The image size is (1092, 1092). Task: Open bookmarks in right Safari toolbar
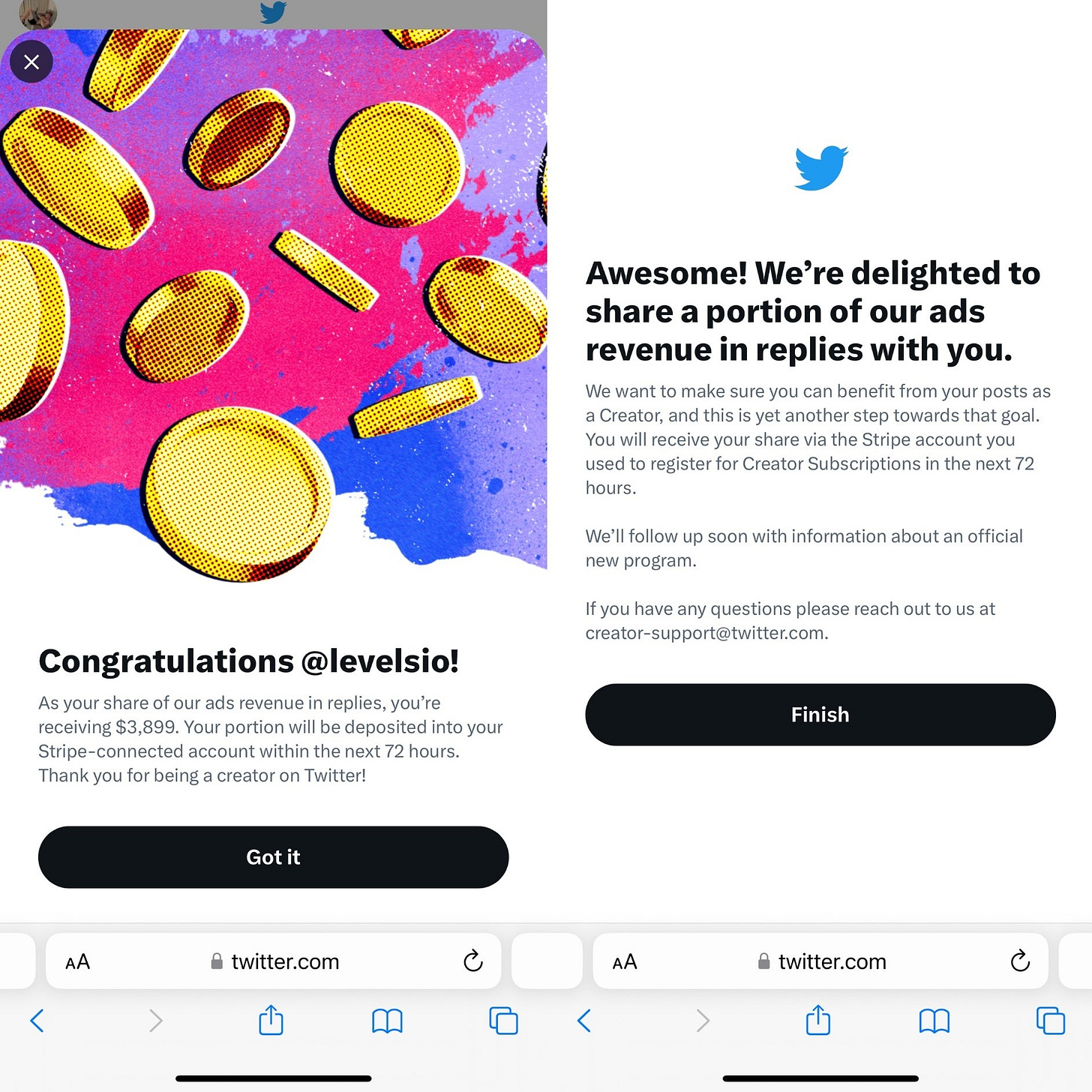(934, 1021)
